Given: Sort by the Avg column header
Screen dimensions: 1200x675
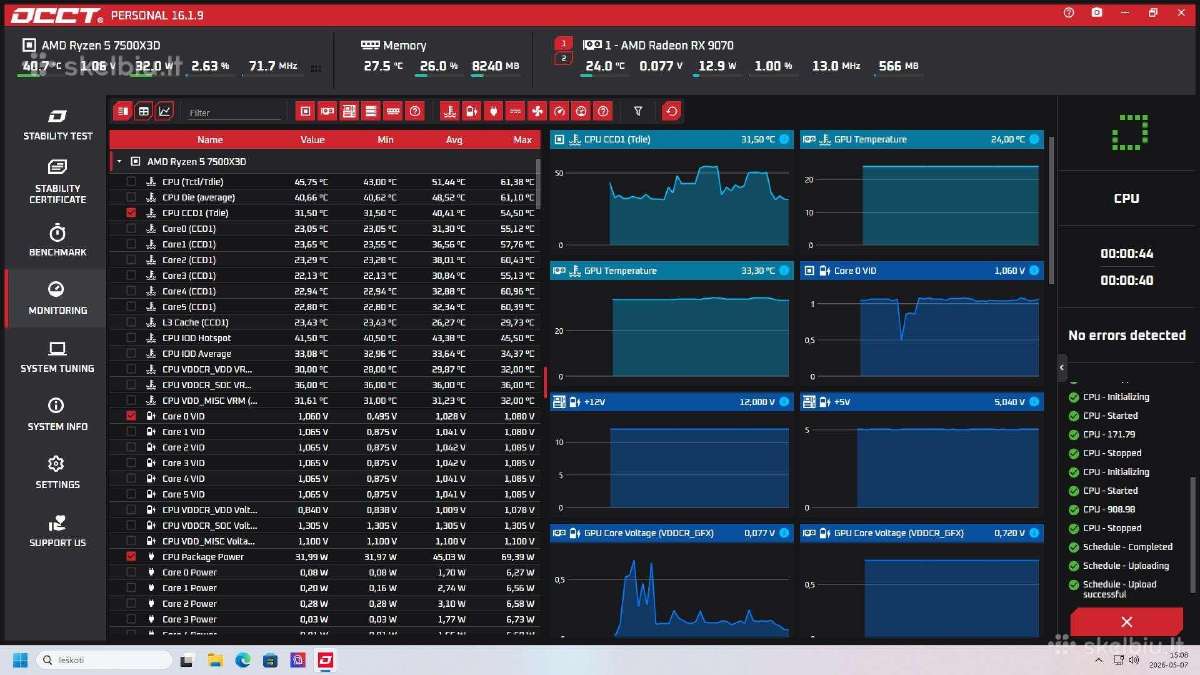Looking at the screenshot, I should point(454,140).
